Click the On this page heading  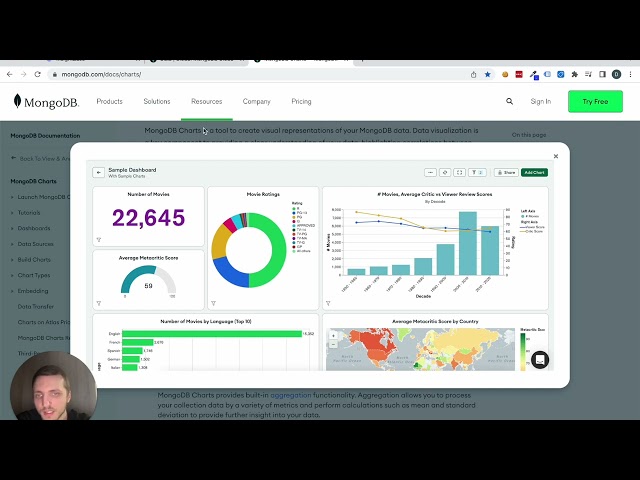pyautogui.click(x=529, y=135)
